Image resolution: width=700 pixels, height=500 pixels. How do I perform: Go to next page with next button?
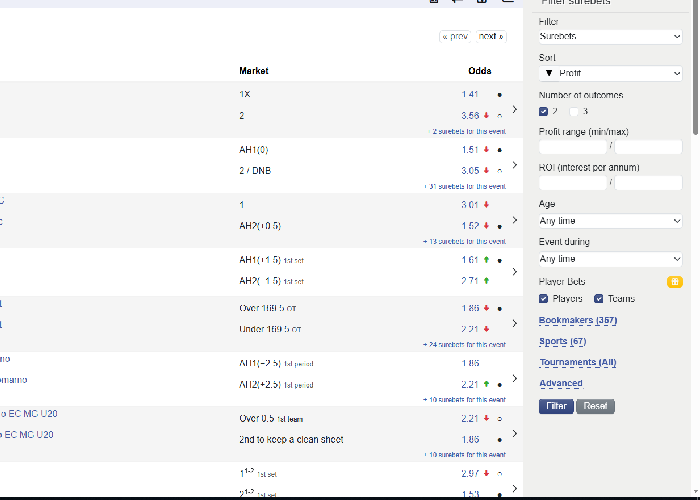tap(491, 37)
